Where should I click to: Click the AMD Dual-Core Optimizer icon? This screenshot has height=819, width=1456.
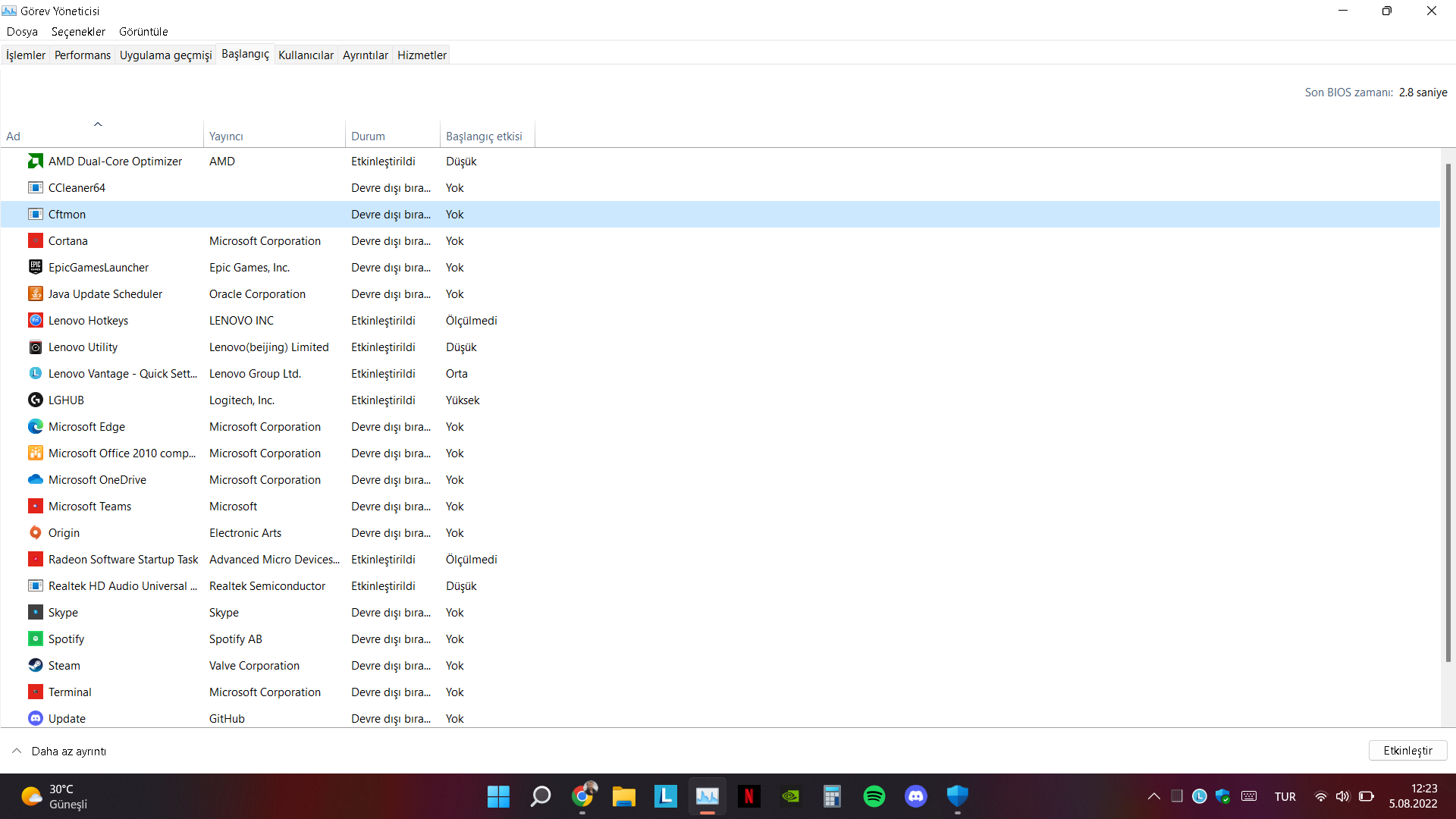point(36,161)
